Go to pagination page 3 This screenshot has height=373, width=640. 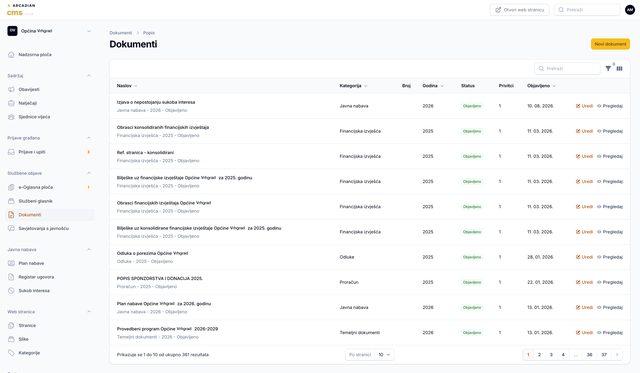[x=551, y=355]
